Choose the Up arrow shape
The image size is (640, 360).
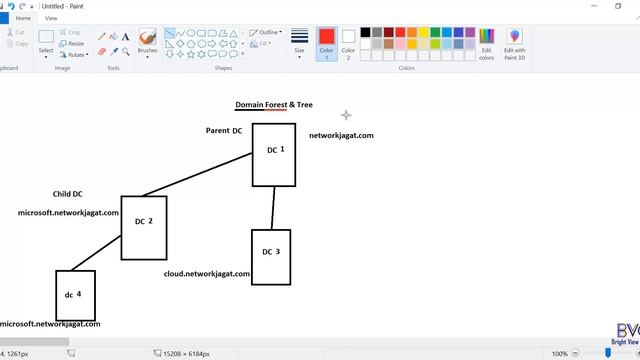[x=233, y=44]
